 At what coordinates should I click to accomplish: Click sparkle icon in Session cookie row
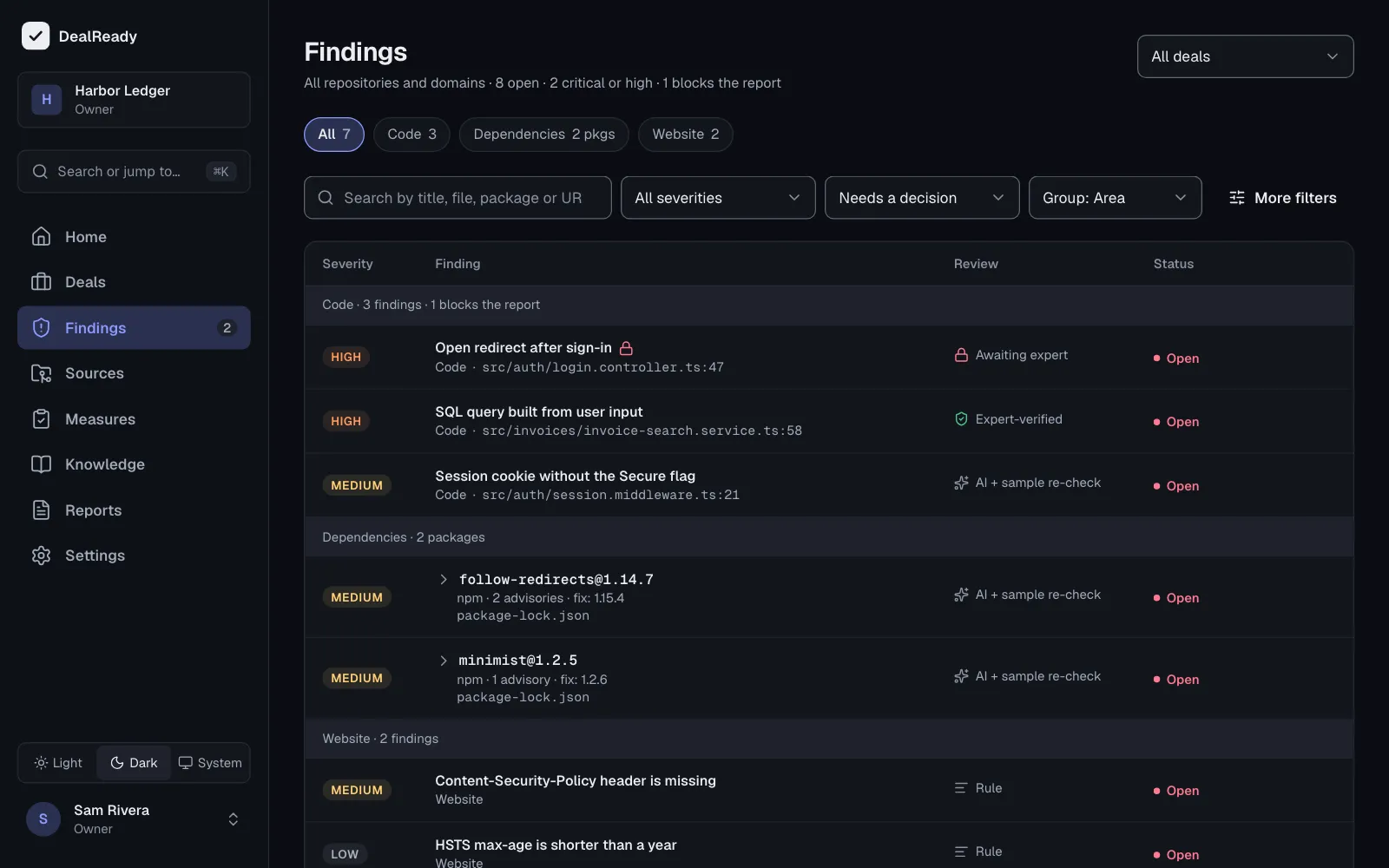(x=961, y=483)
